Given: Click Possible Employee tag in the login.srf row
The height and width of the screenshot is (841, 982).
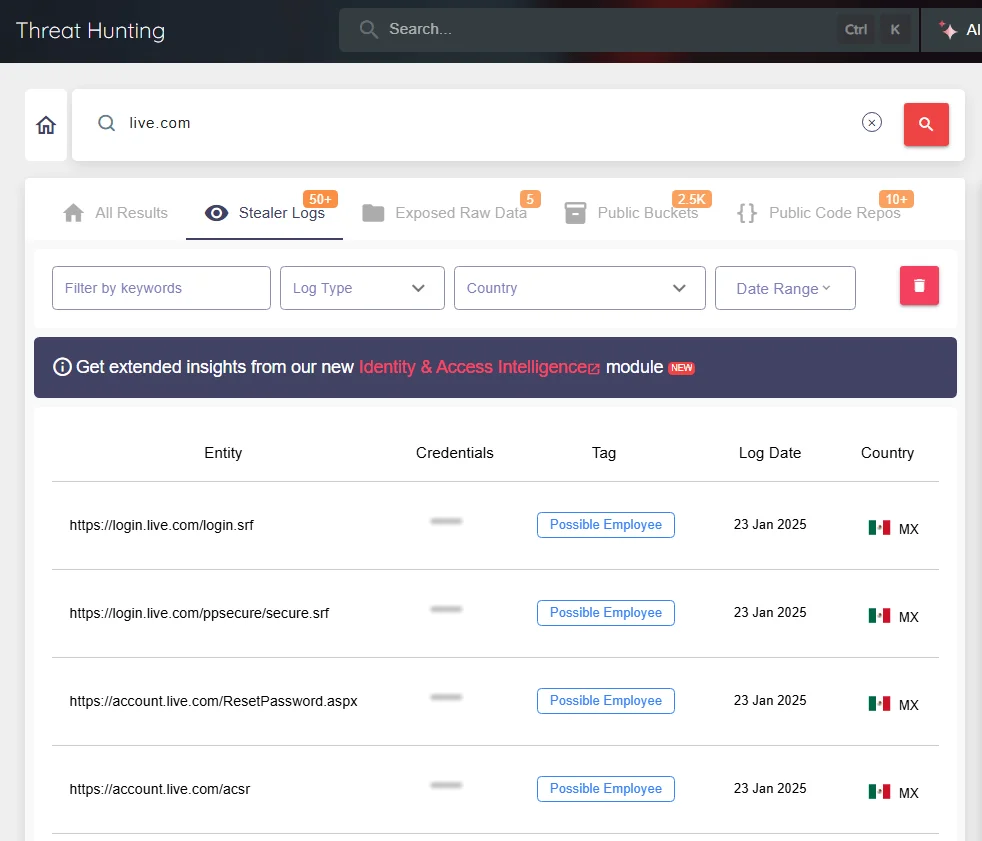Looking at the screenshot, I should click(606, 525).
